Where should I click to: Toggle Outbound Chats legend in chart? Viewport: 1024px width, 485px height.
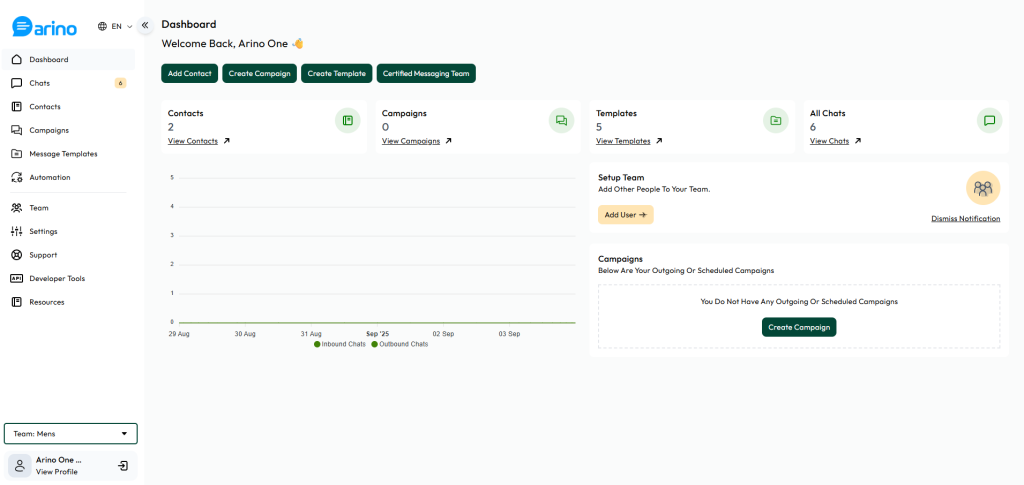pyautogui.click(x=400, y=344)
